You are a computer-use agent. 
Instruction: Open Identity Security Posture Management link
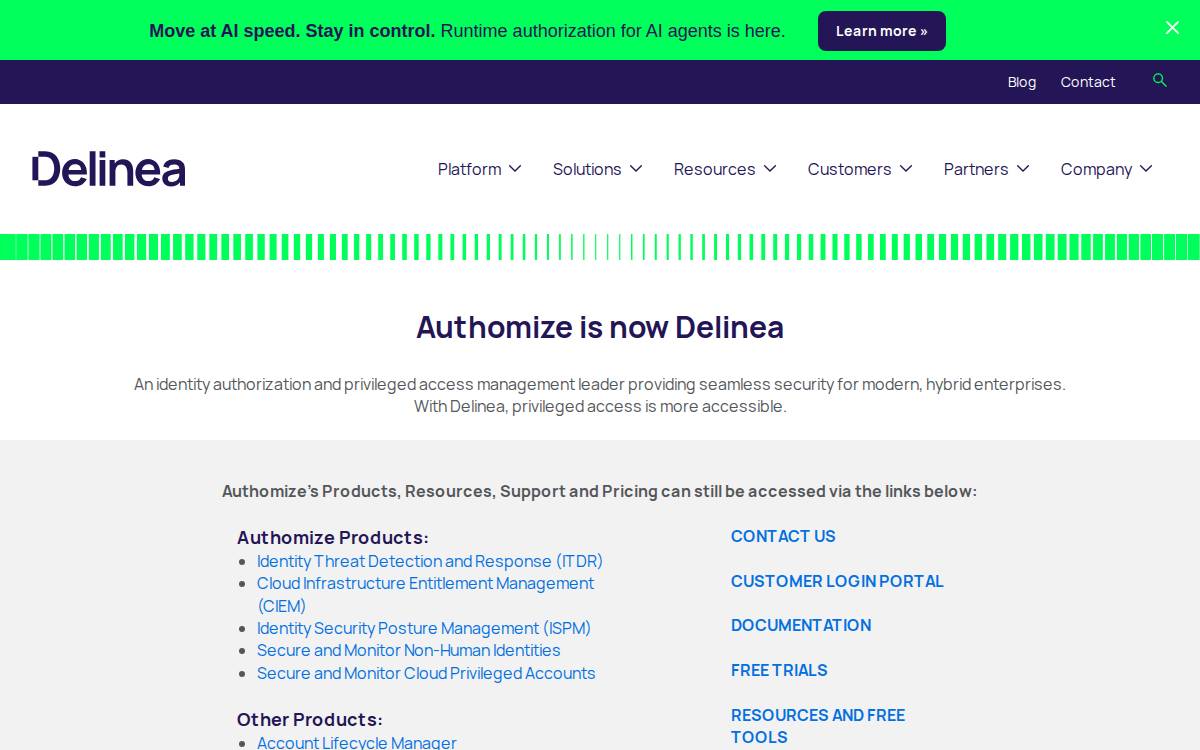tap(424, 628)
